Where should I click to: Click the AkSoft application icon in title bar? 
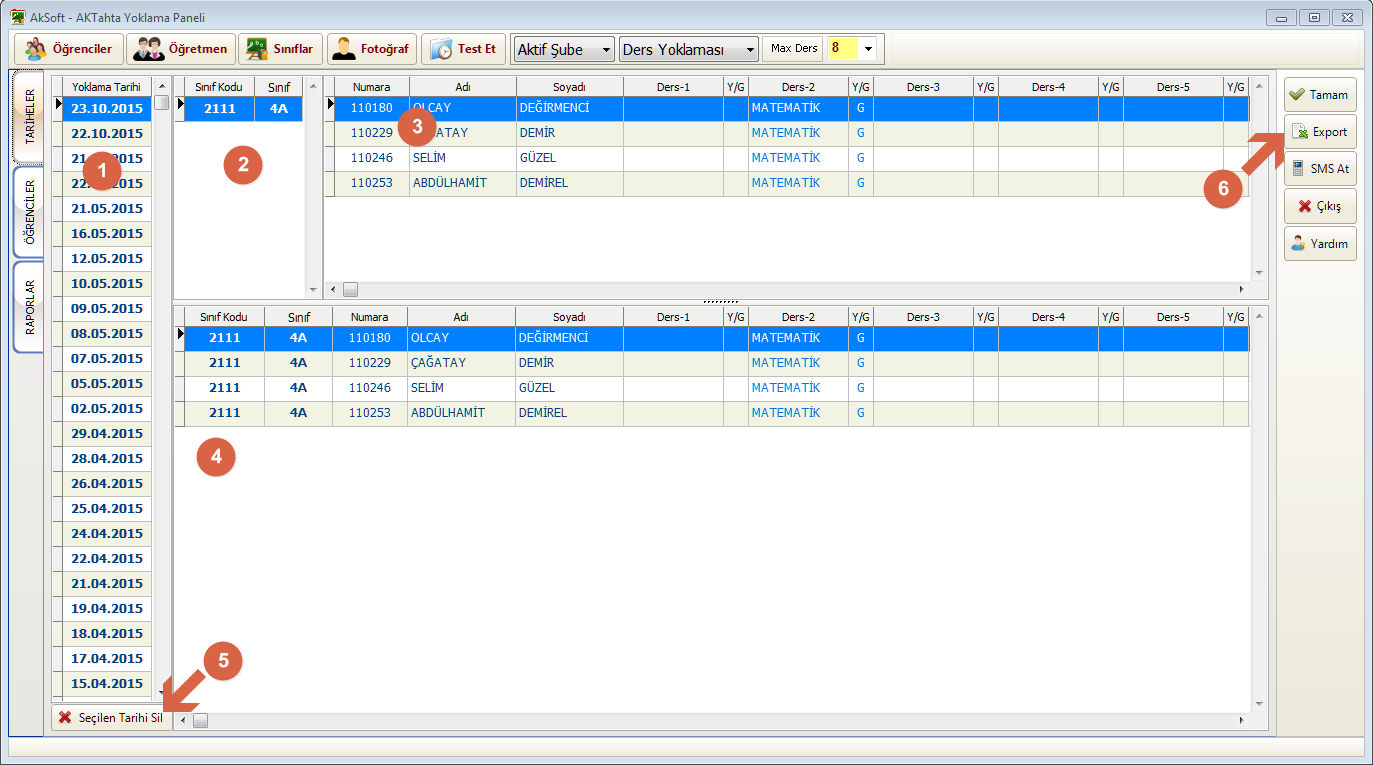18,17
